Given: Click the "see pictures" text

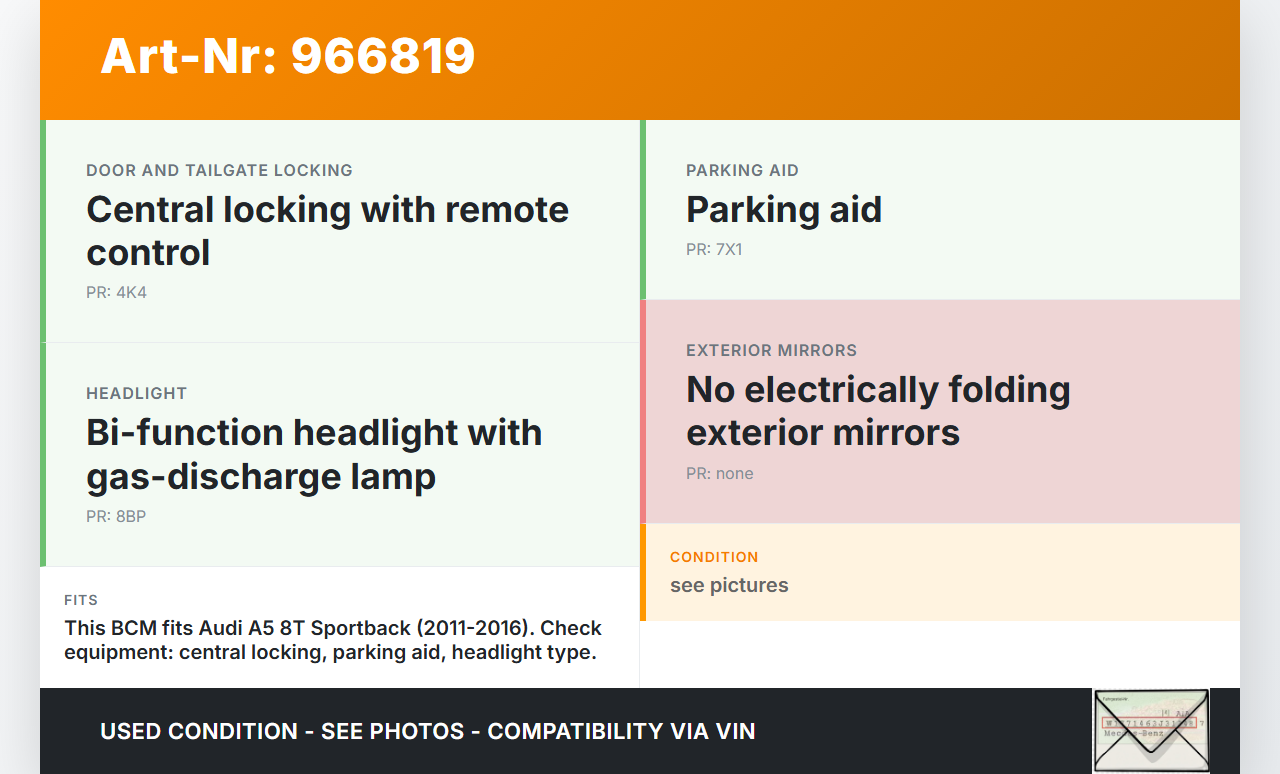Looking at the screenshot, I should pos(729,586).
